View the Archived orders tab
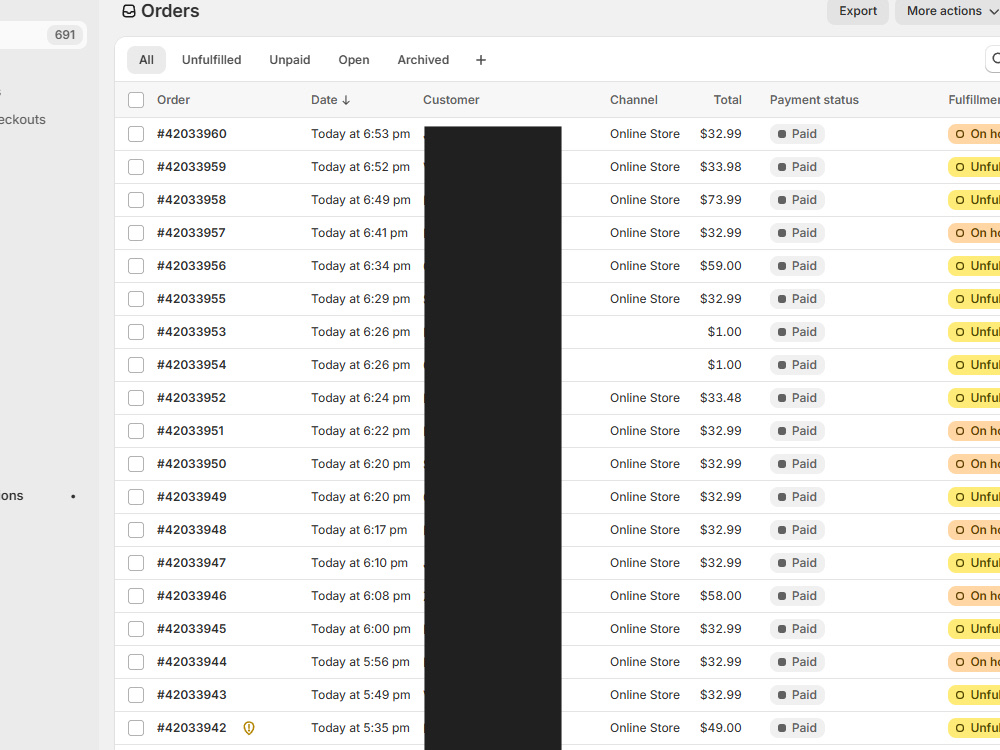Image resolution: width=1000 pixels, height=750 pixels. tap(423, 60)
